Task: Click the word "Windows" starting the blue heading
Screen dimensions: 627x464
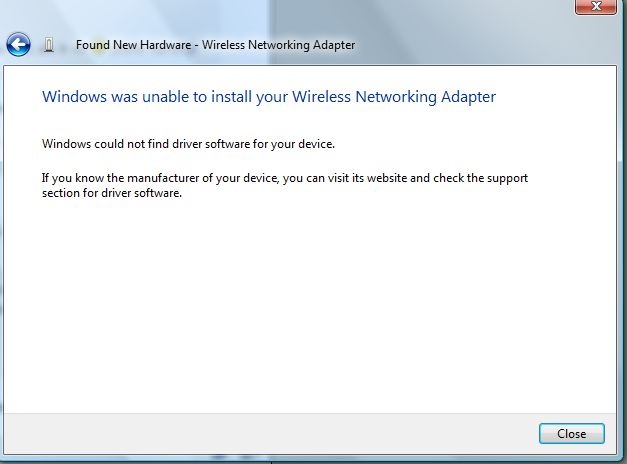Action: tap(71, 97)
